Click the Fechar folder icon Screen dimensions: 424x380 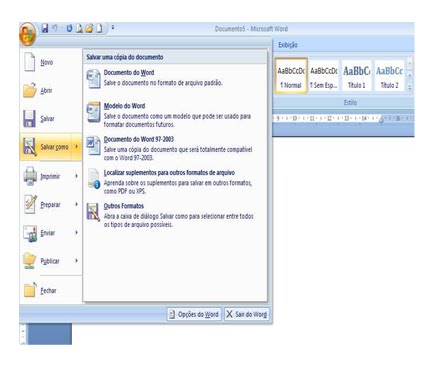(30, 289)
